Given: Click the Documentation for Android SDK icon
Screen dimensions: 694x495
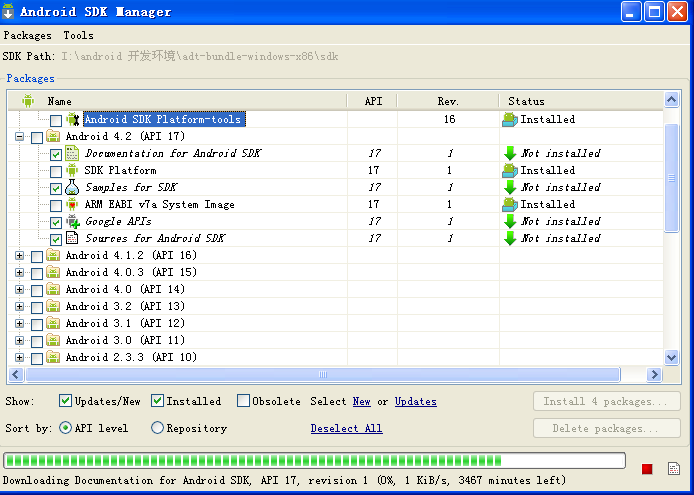Looking at the screenshot, I should click(72, 153).
